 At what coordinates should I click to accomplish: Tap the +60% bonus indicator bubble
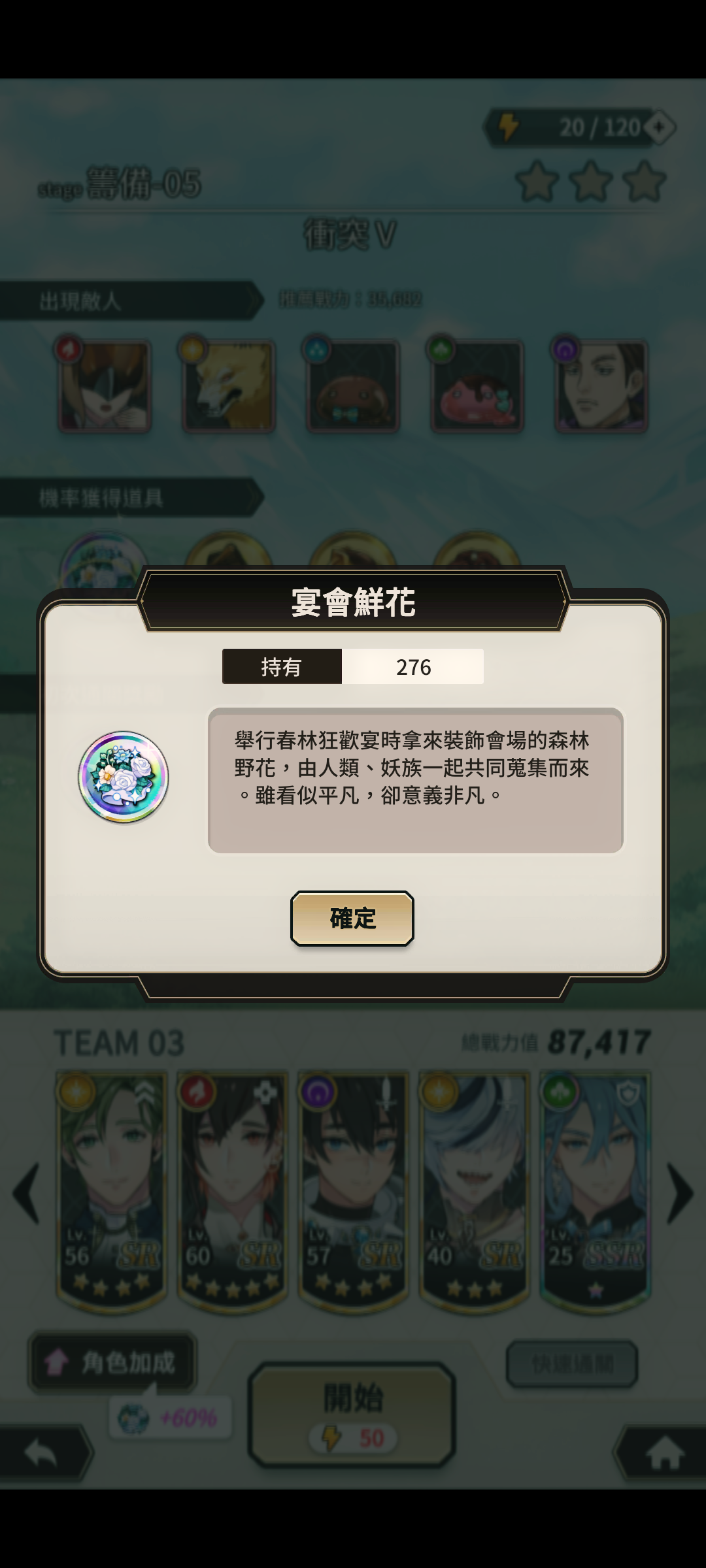(170, 1418)
